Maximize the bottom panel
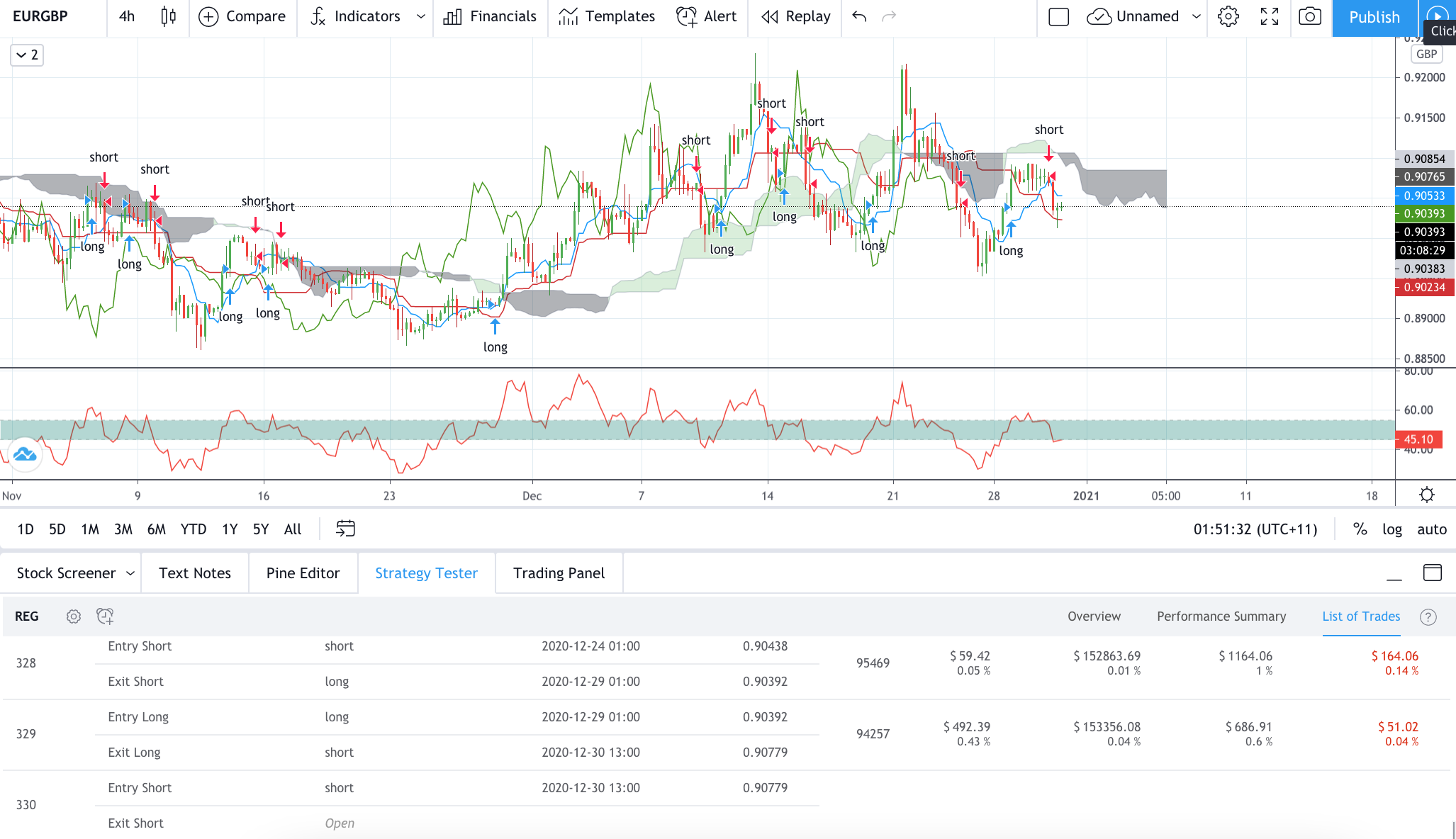The height and width of the screenshot is (839, 1456). coord(1433,573)
